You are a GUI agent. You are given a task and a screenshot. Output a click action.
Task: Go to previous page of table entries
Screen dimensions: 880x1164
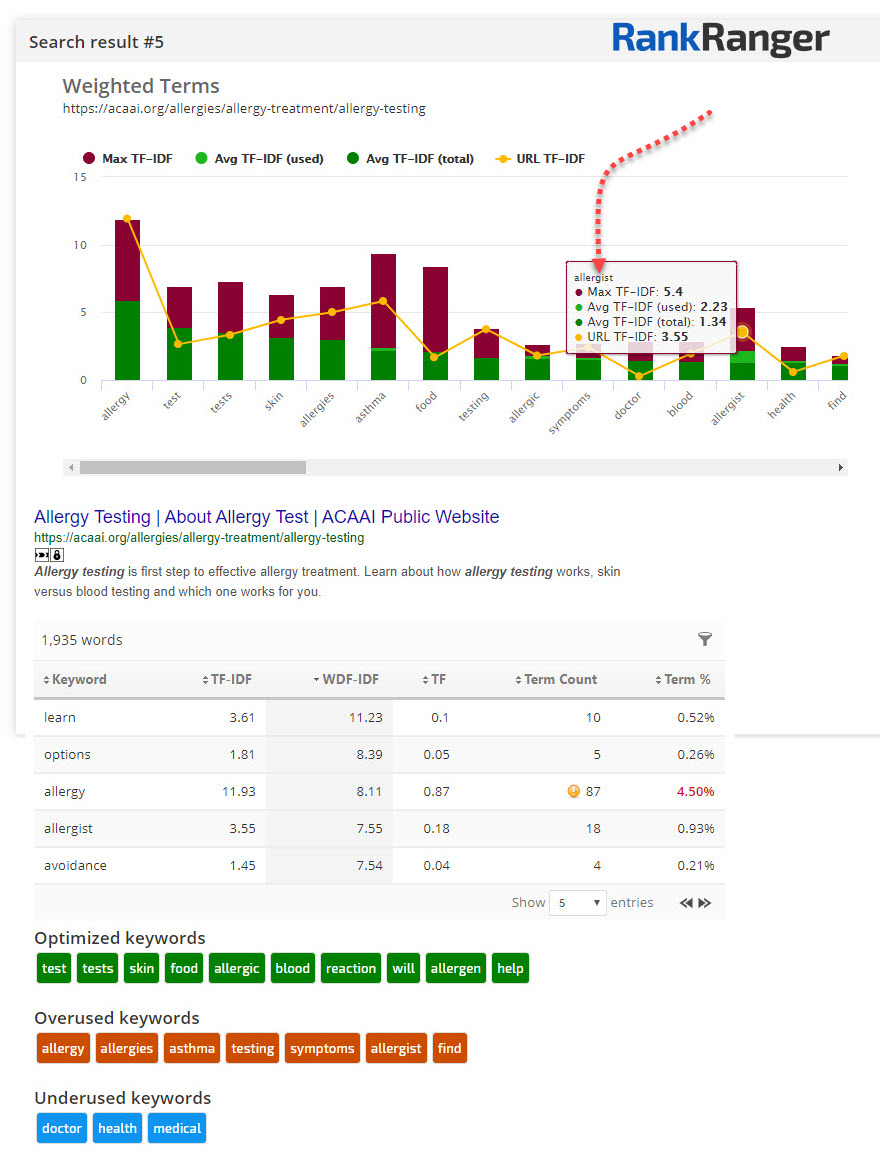tap(686, 903)
